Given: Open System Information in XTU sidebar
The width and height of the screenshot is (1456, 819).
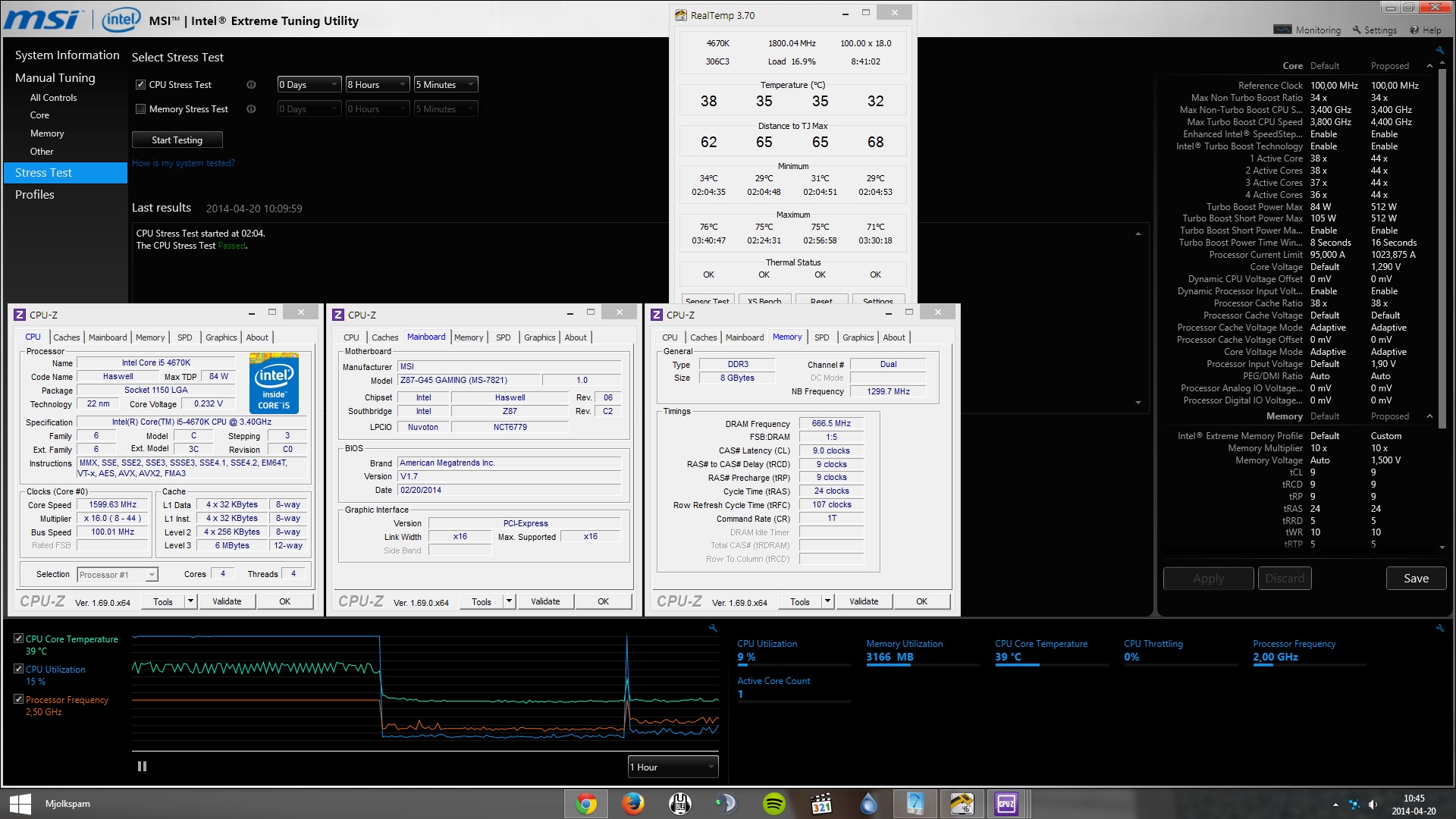Looking at the screenshot, I should (67, 55).
